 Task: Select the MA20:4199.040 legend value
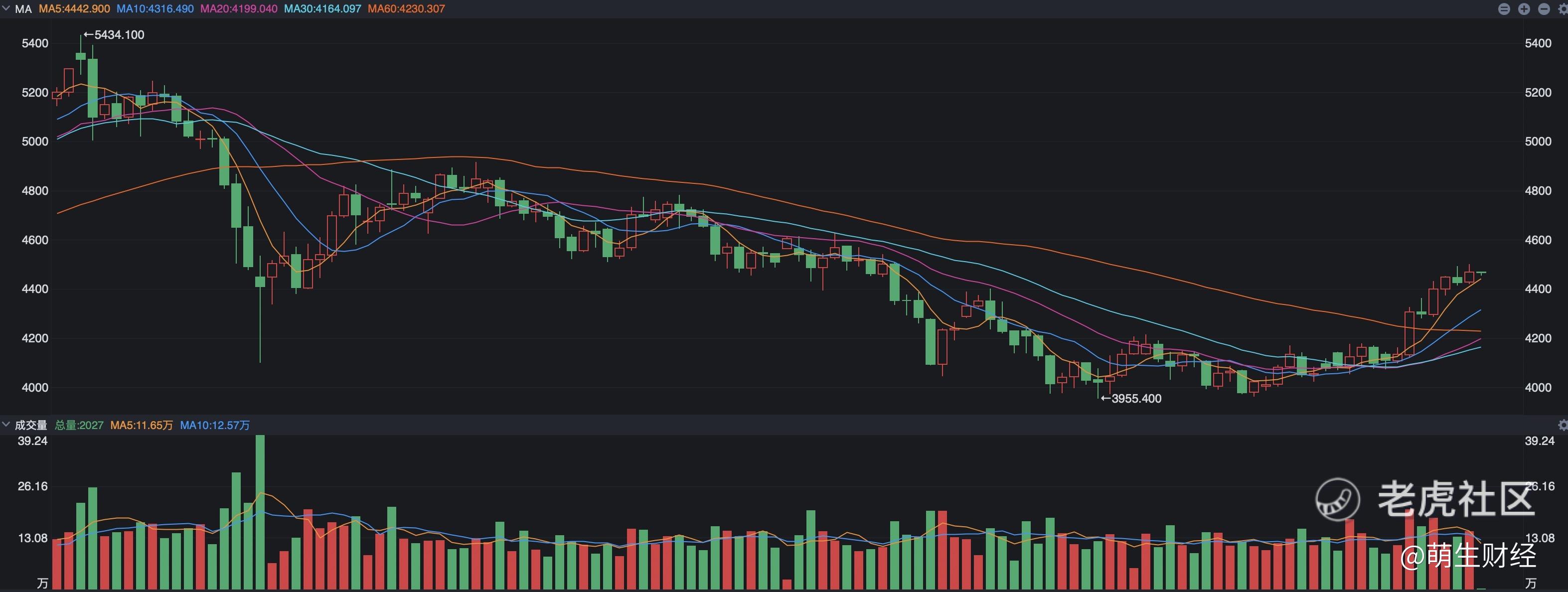(x=239, y=9)
